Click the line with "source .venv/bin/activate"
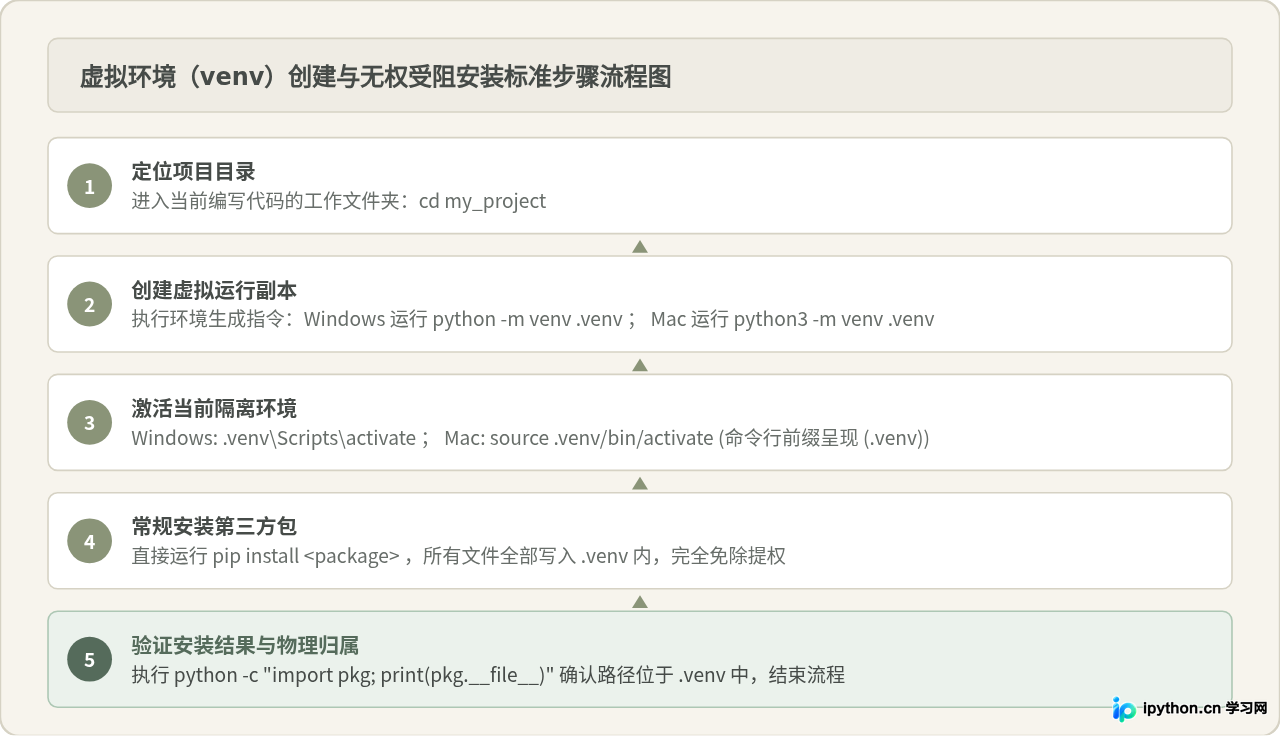The width and height of the screenshot is (1280, 736). click(x=531, y=438)
